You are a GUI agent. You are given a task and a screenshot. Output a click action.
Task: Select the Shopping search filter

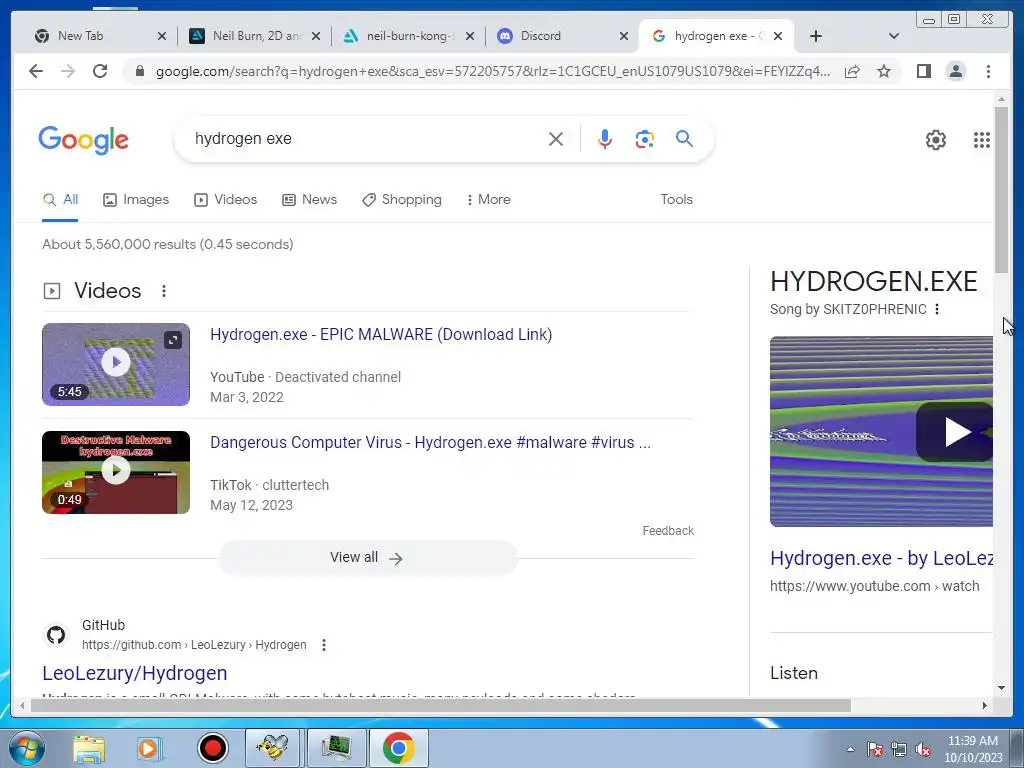(x=402, y=200)
